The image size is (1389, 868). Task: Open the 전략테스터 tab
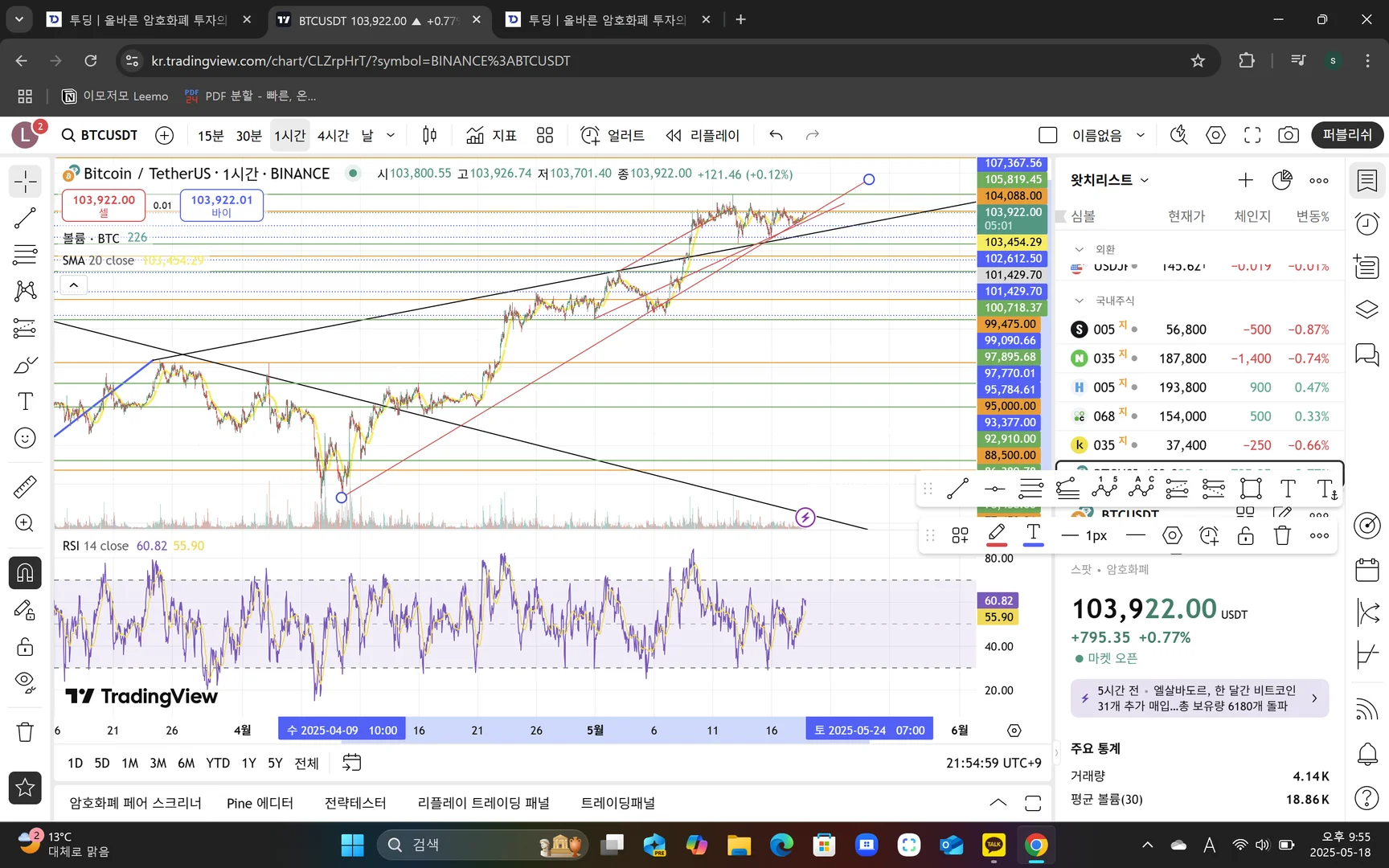tap(355, 803)
